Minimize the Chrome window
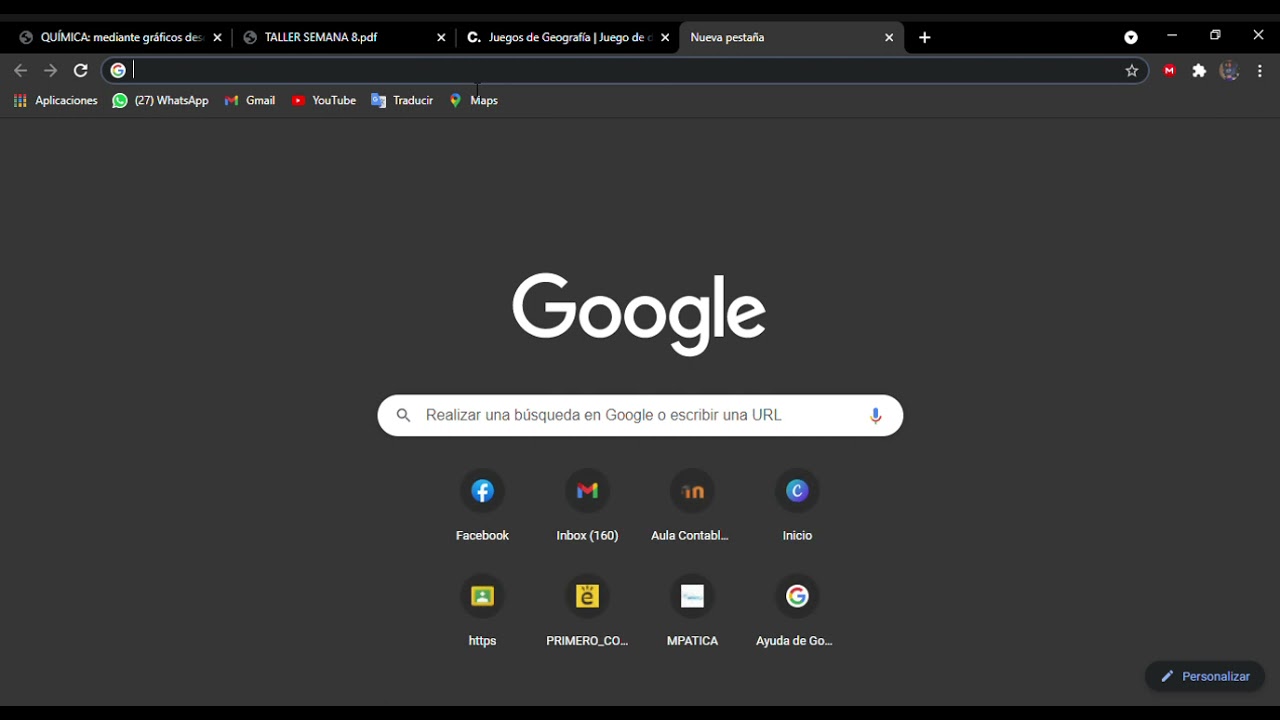The image size is (1280, 720). pos(1172,36)
